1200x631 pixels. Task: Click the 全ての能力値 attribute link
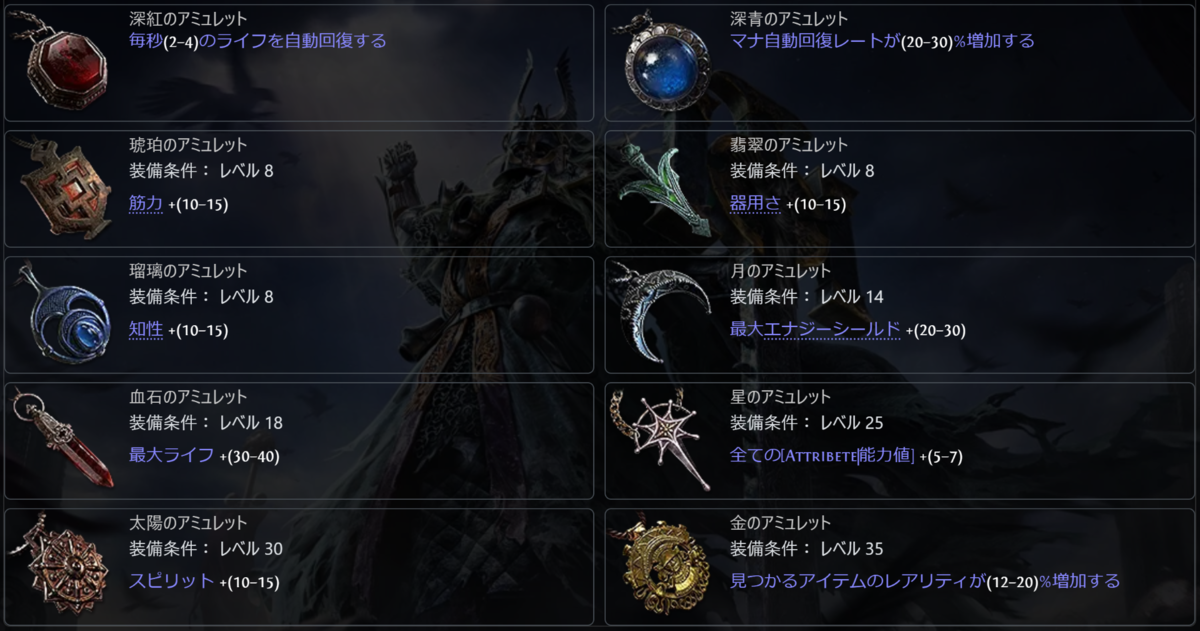pyautogui.click(x=823, y=455)
